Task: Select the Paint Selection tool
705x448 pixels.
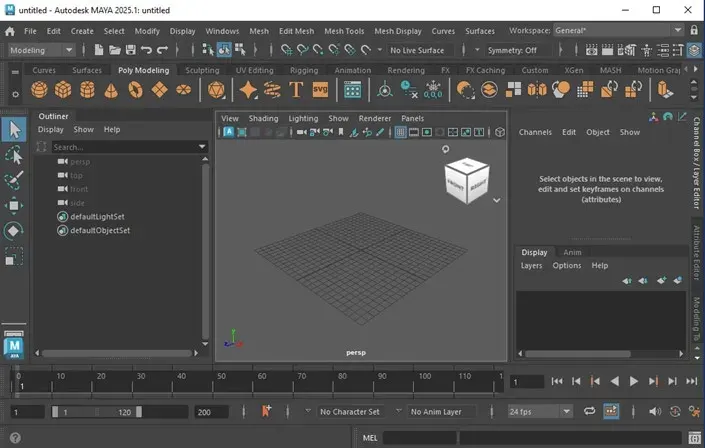Action: pyautogui.click(x=14, y=180)
